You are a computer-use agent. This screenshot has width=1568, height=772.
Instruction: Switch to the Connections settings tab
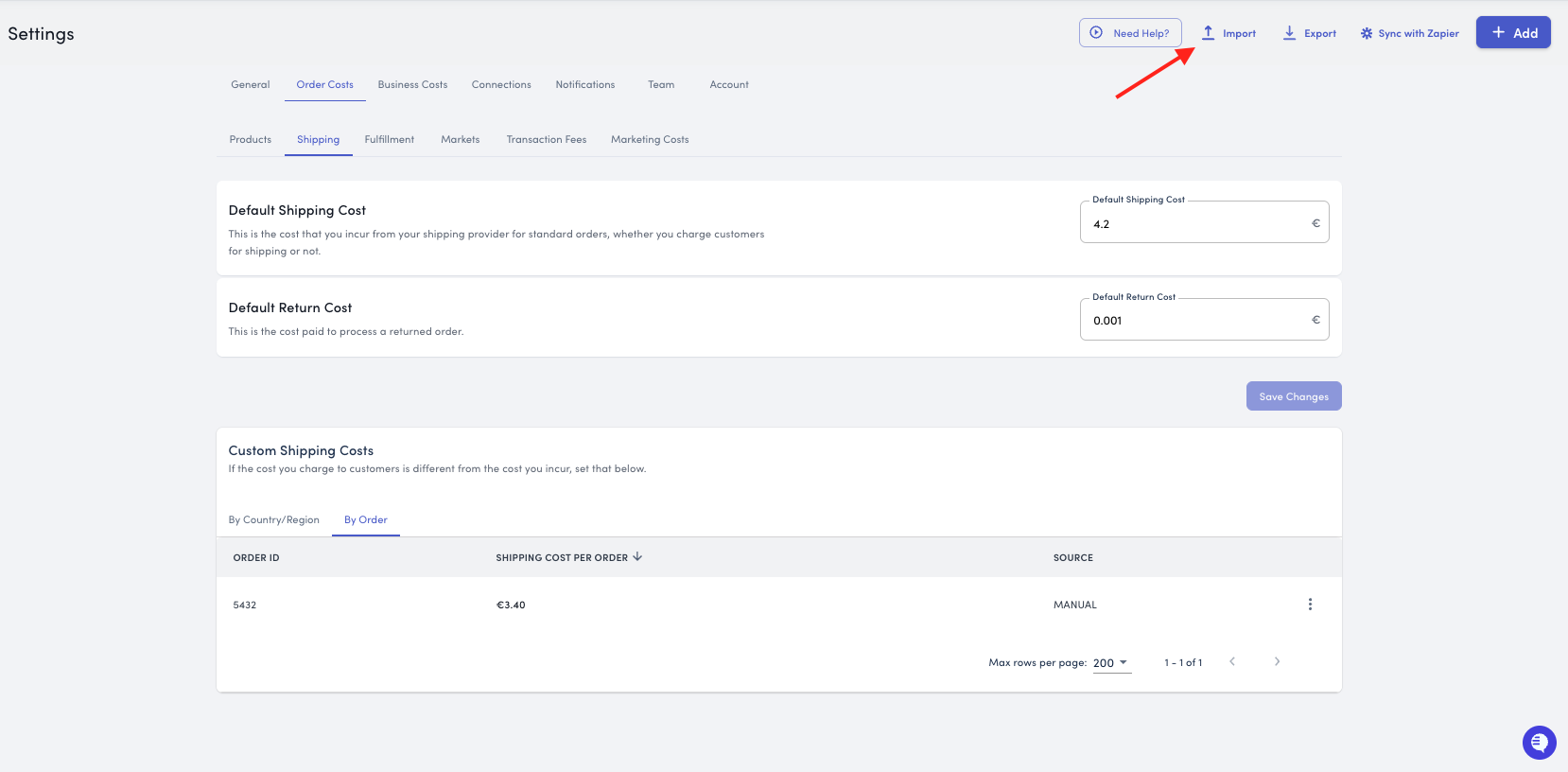coord(501,85)
